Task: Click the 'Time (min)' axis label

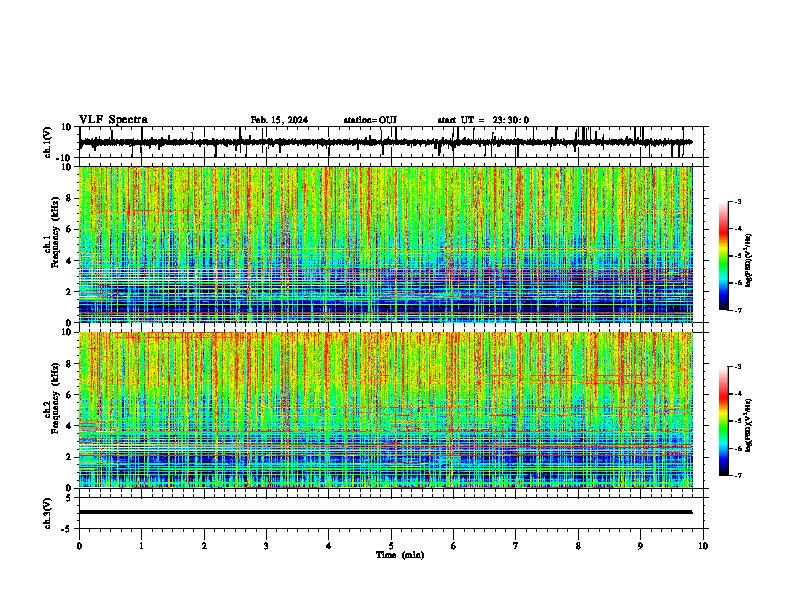Action: click(x=400, y=555)
